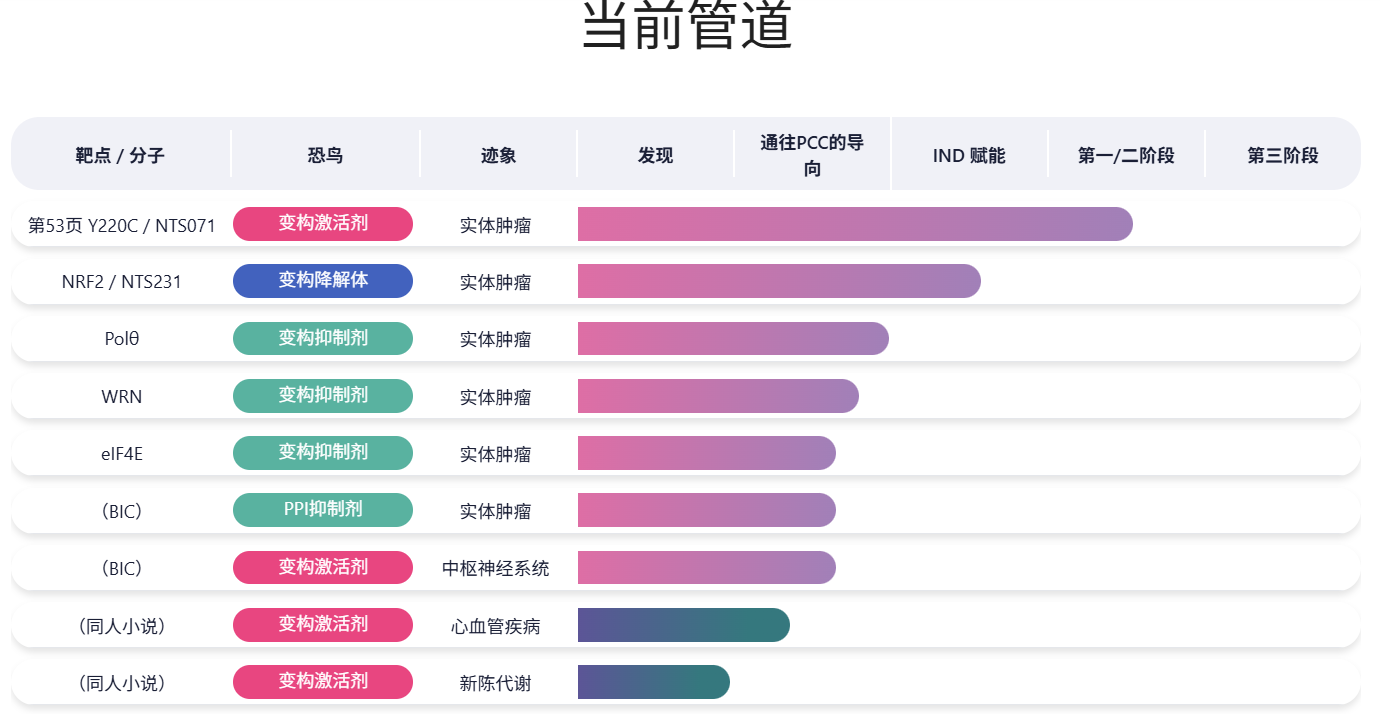Select the "第三阶段" stage header
1380x714 pixels.
coord(1283,155)
